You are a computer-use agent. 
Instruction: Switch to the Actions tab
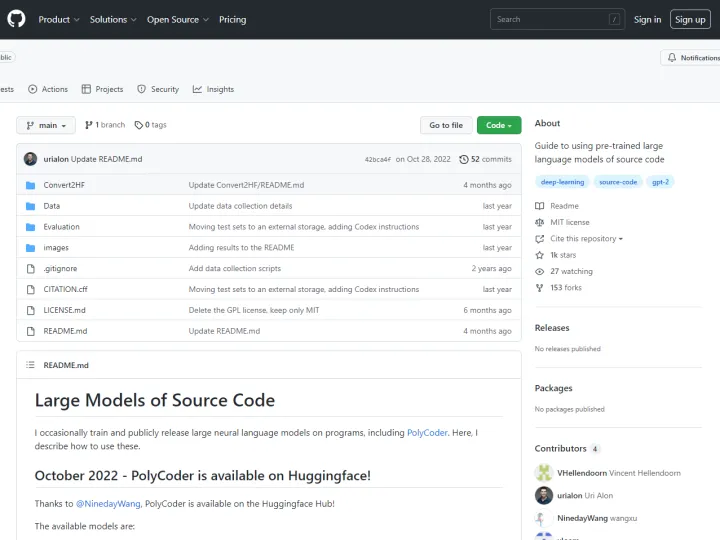tap(48, 89)
